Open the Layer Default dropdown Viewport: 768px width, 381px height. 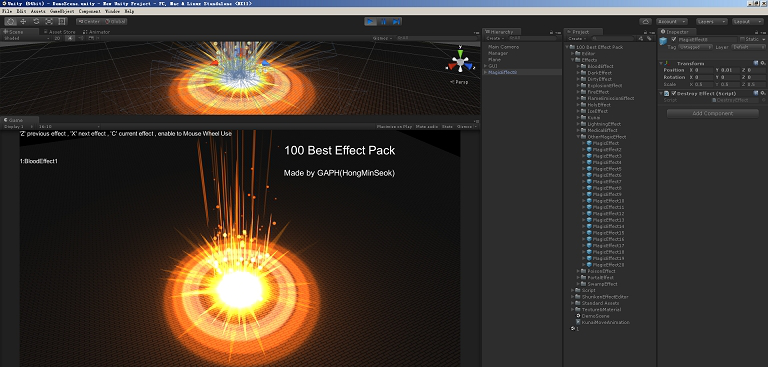tap(748, 47)
